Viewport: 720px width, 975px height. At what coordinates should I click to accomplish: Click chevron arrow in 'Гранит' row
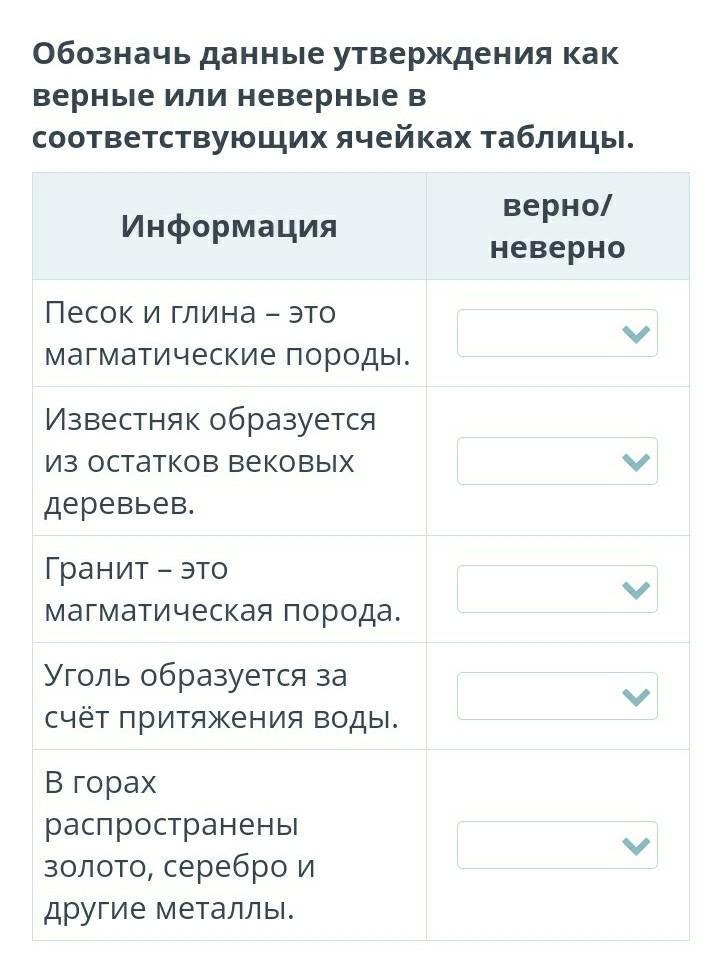(x=635, y=589)
